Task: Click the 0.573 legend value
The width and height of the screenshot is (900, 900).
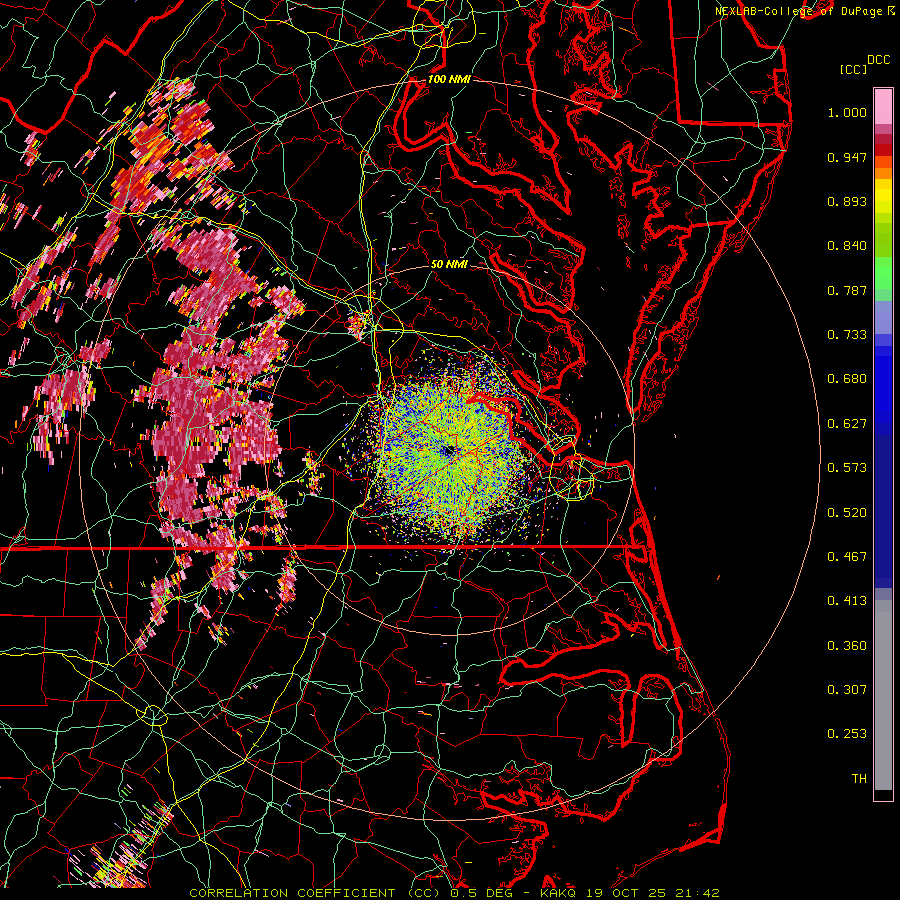Action: [x=847, y=468]
